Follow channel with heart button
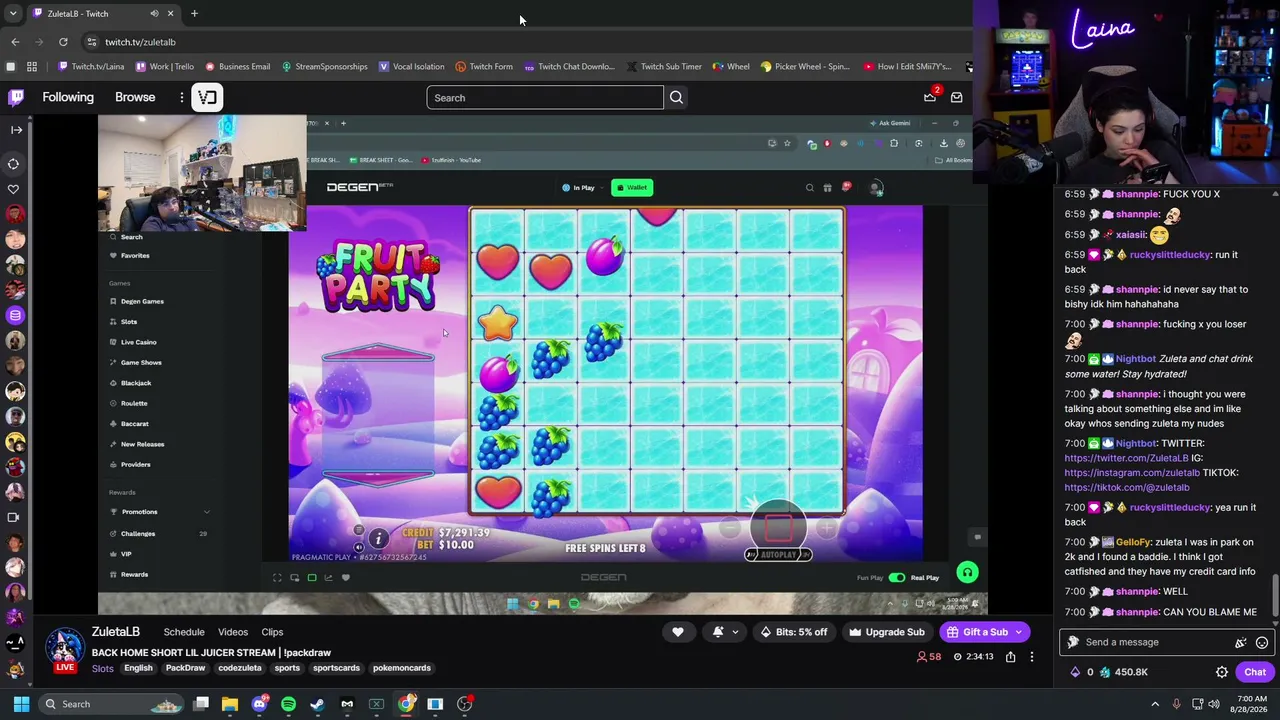This screenshot has width=1280, height=720. (678, 632)
